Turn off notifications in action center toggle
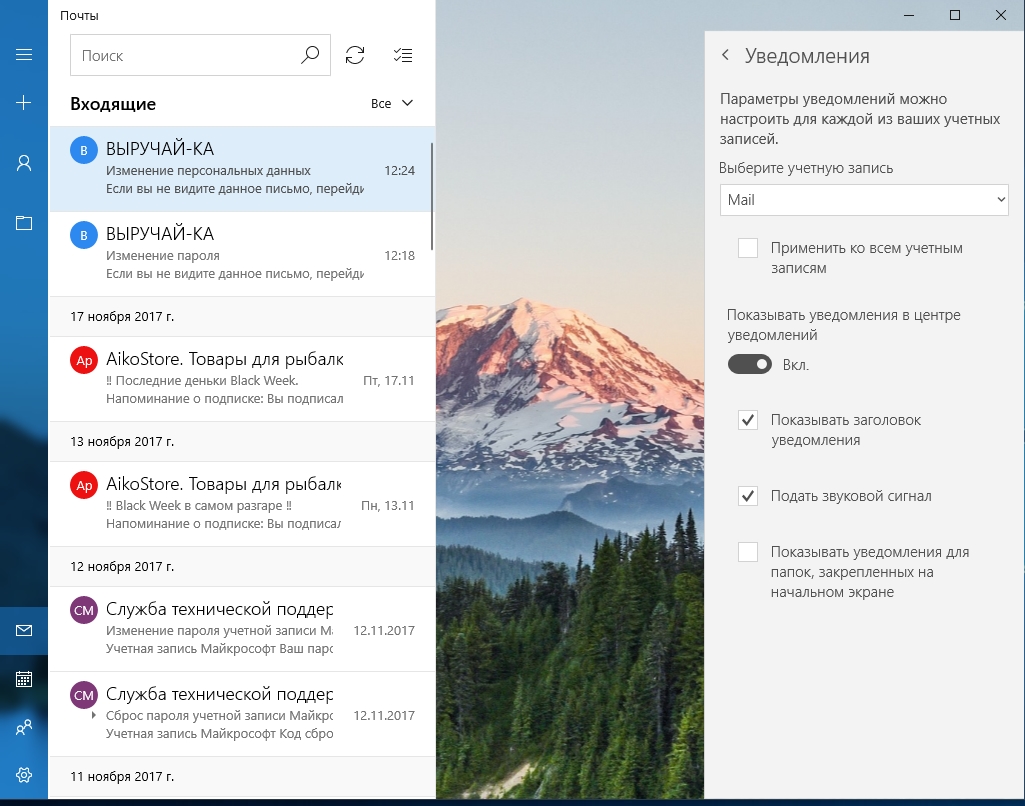This screenshot has height=806, width=1025. tap(750, 364)
